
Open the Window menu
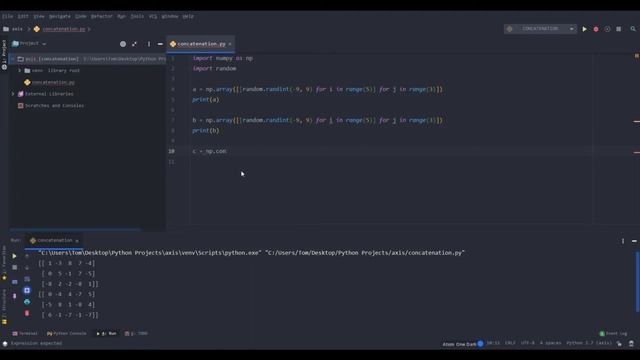click(170, 16)
